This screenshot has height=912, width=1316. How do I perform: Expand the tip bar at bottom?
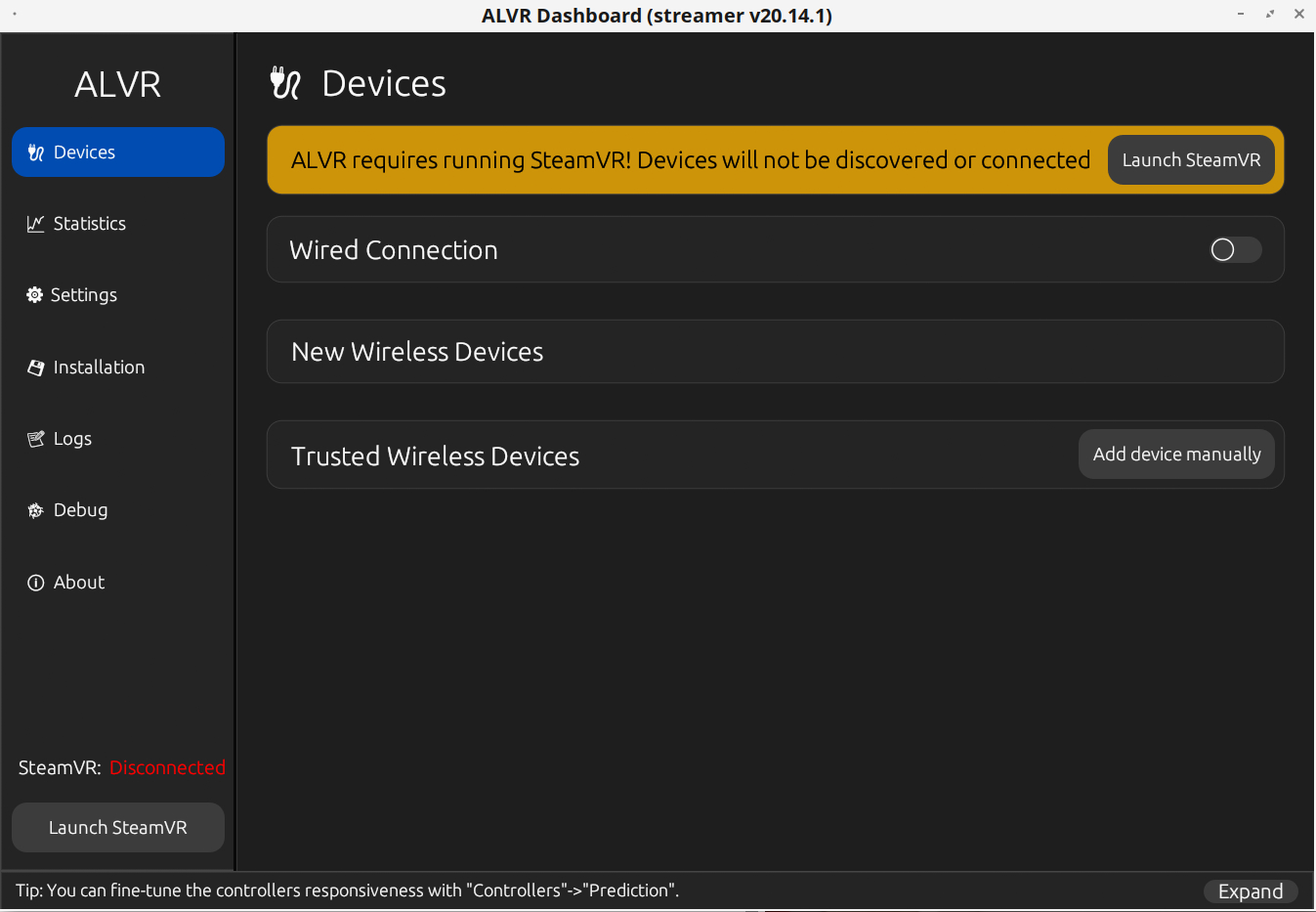point(1251,891)
